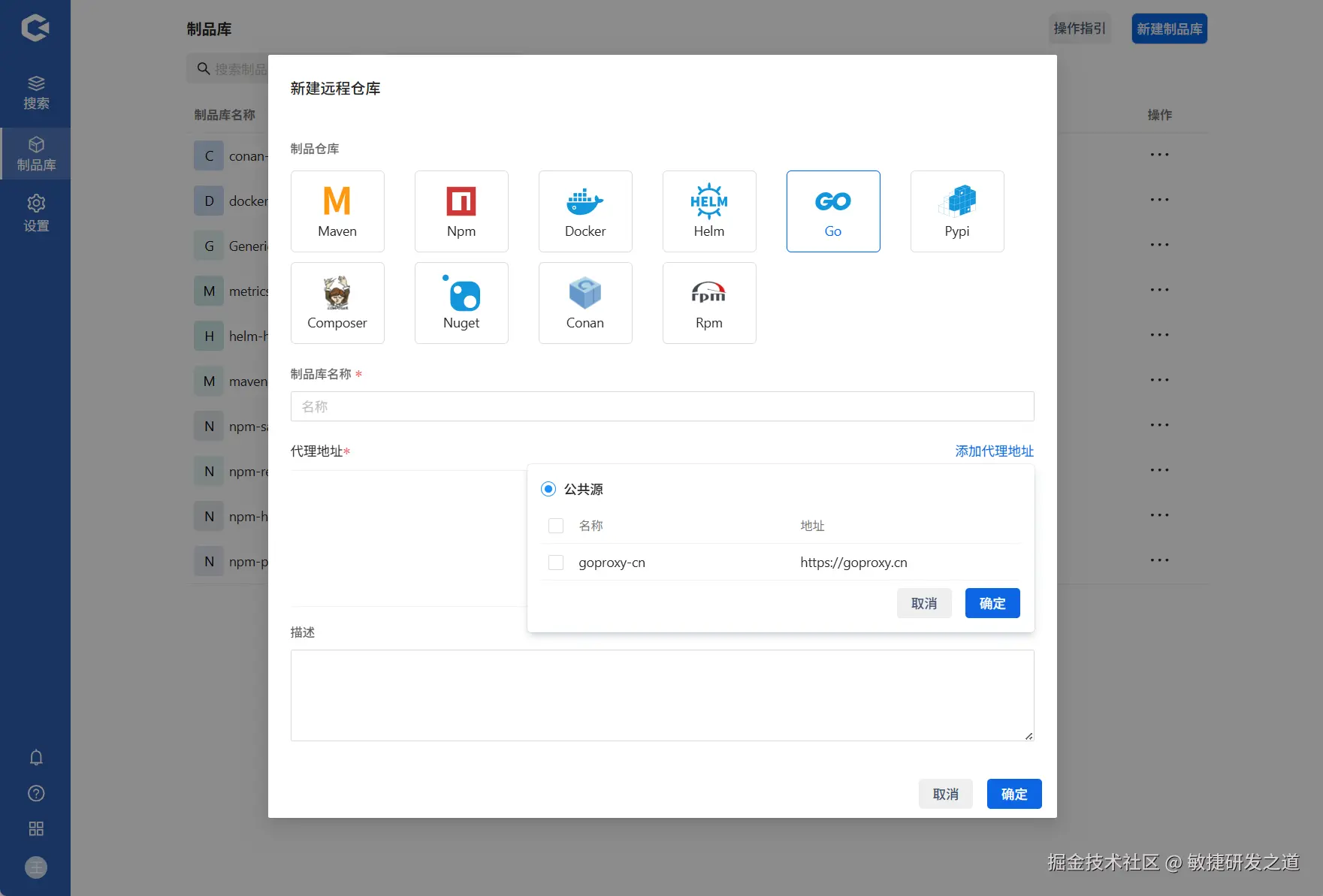Click 确定 at the dialog bottom

(1014, 794)
